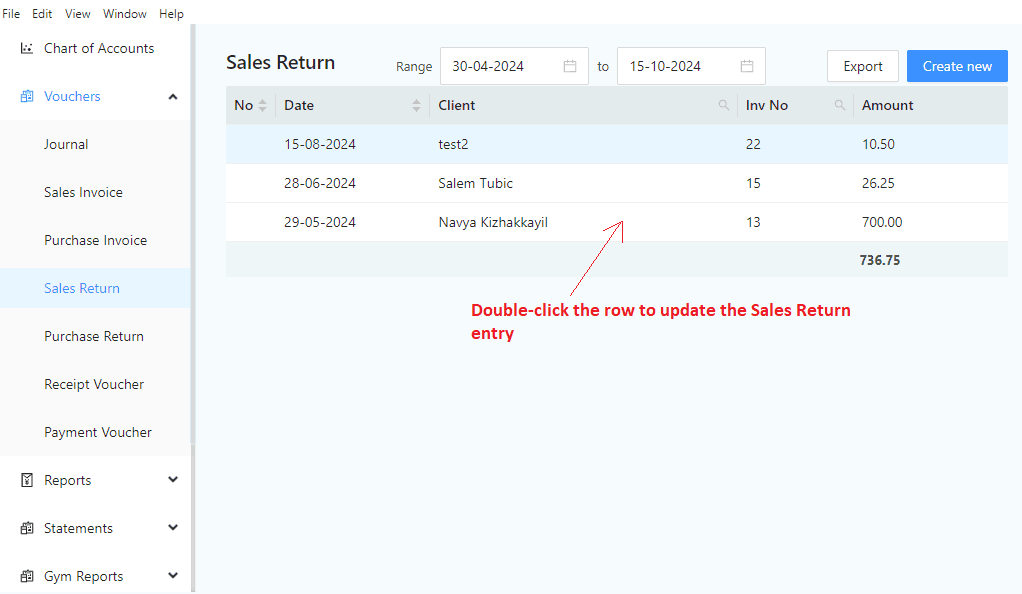This screenshot has width=1022, height=594.
Task: Expand the Reports menu section
Action: pos(173,480)
